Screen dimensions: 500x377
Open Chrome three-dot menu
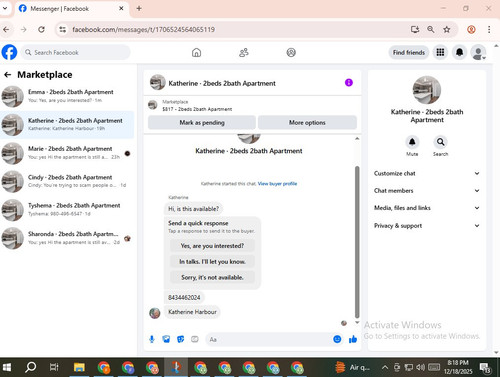pyautogui.click(x=489, y=29)
